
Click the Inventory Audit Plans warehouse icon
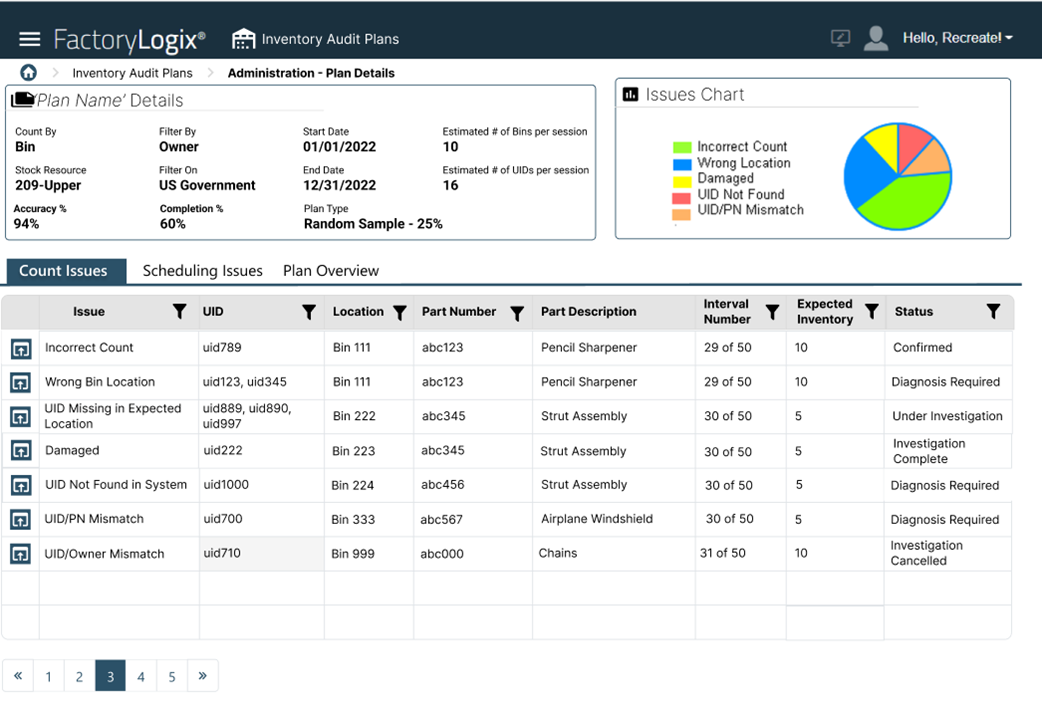pyautogui.click(x=243, y=39)
